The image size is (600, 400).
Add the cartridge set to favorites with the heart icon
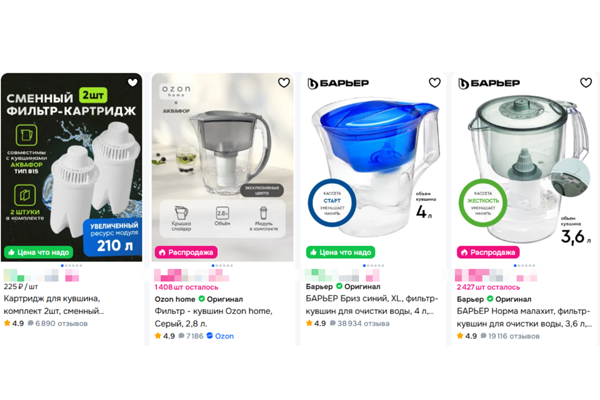point(132,82)
